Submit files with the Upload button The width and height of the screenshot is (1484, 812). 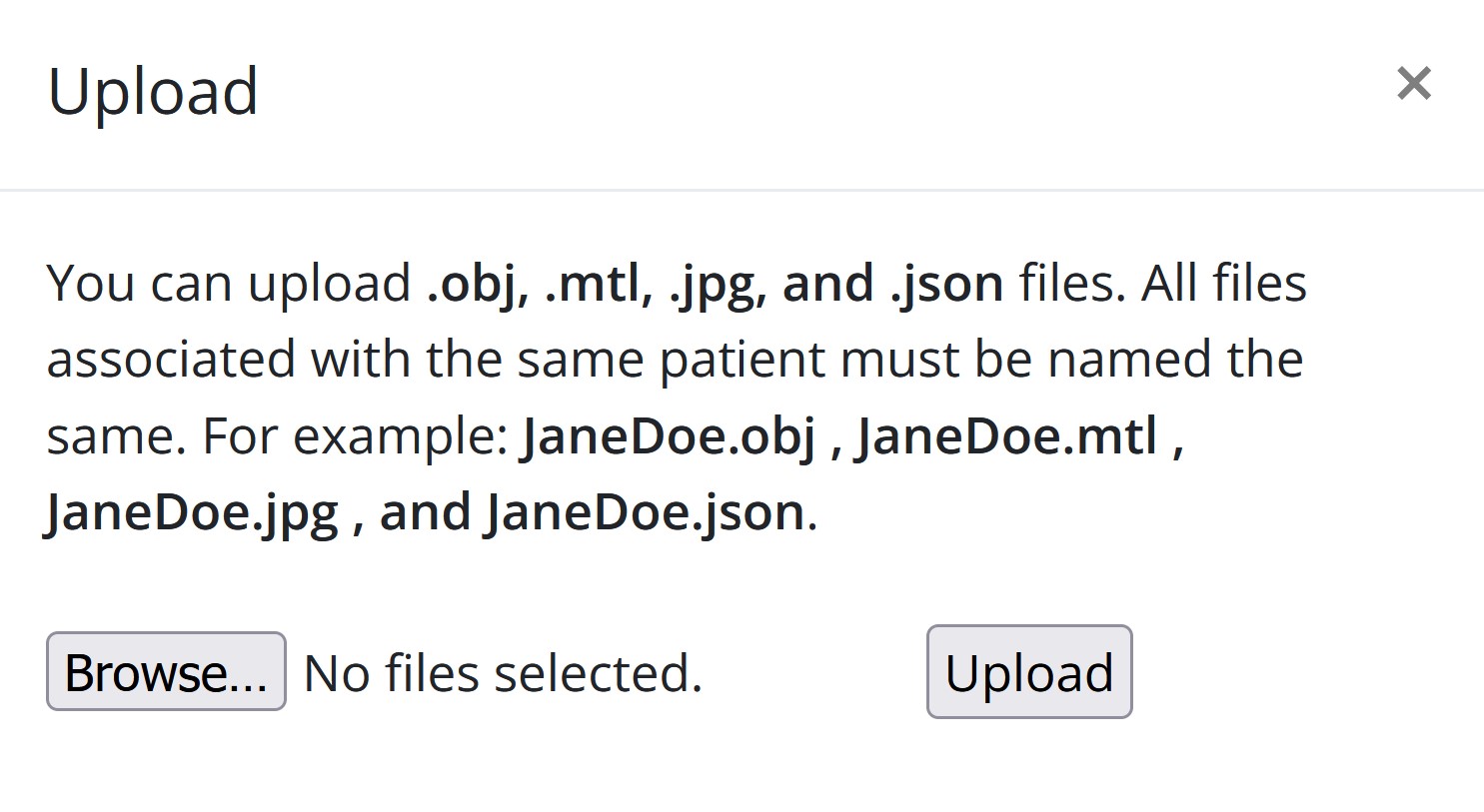click(x=1029, y=671)
